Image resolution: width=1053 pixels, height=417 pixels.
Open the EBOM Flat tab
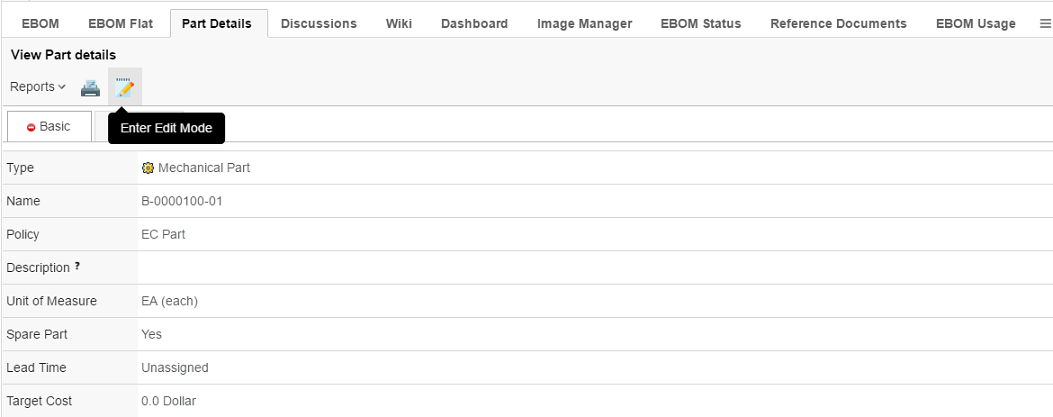pos(120,24)
